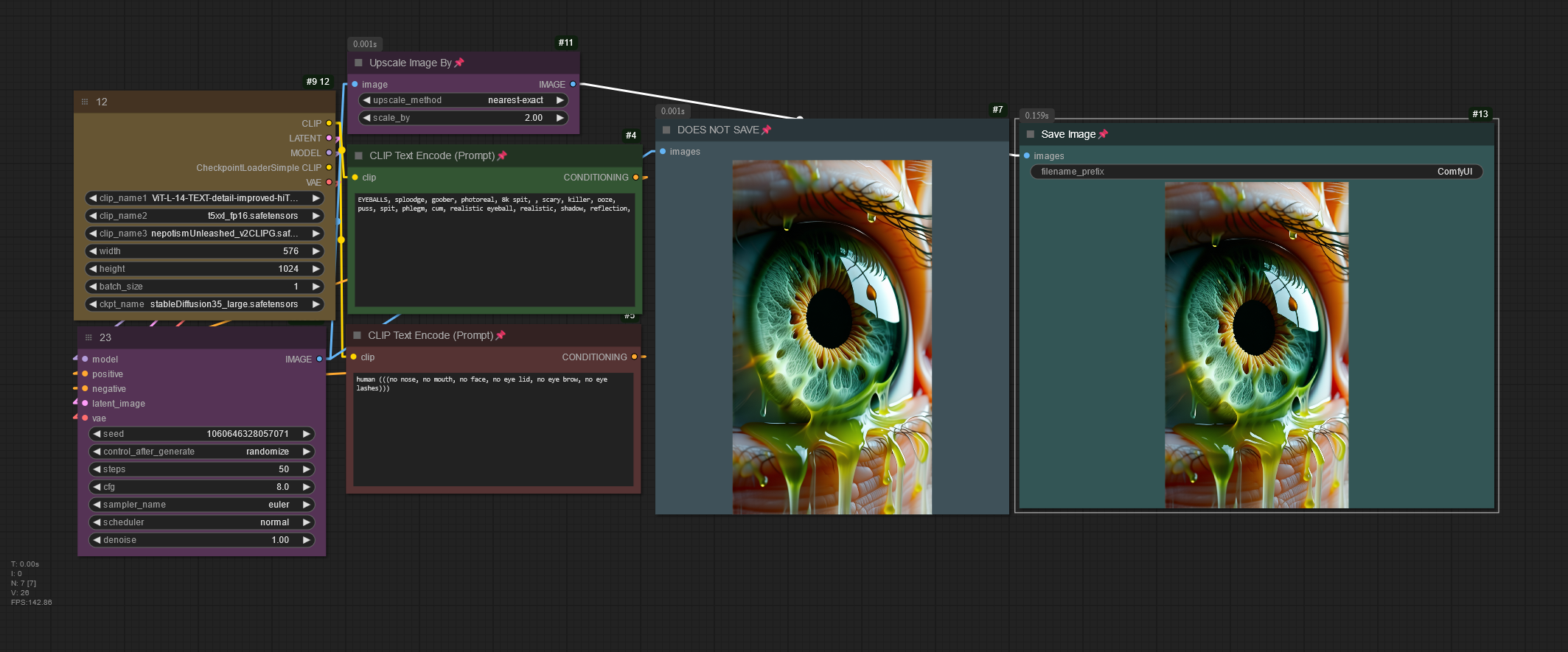The width and height of the screenshot is (1568, 652).
Task: Decrease height with its left arrow
Action: (93, 269)
